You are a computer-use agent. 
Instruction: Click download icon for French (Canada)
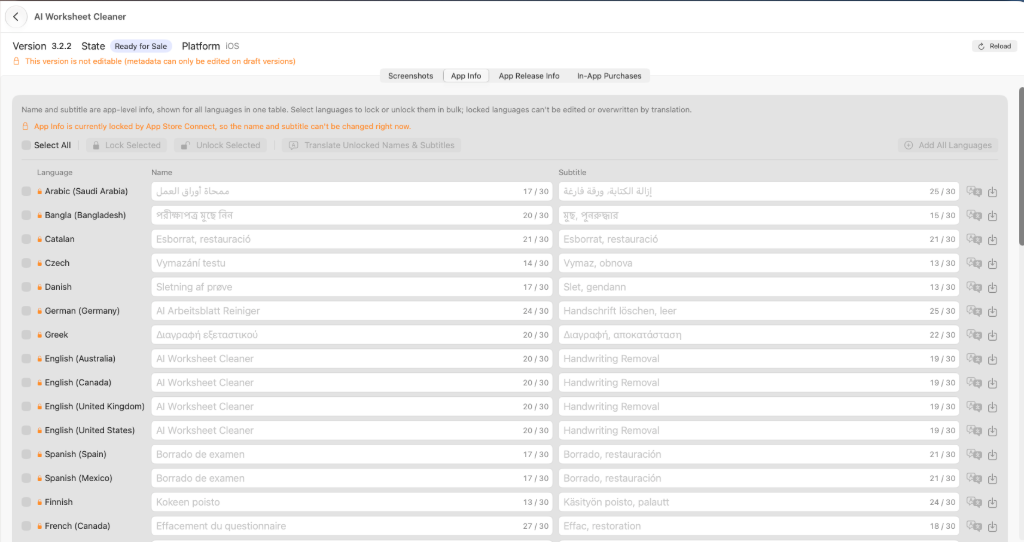993,526
